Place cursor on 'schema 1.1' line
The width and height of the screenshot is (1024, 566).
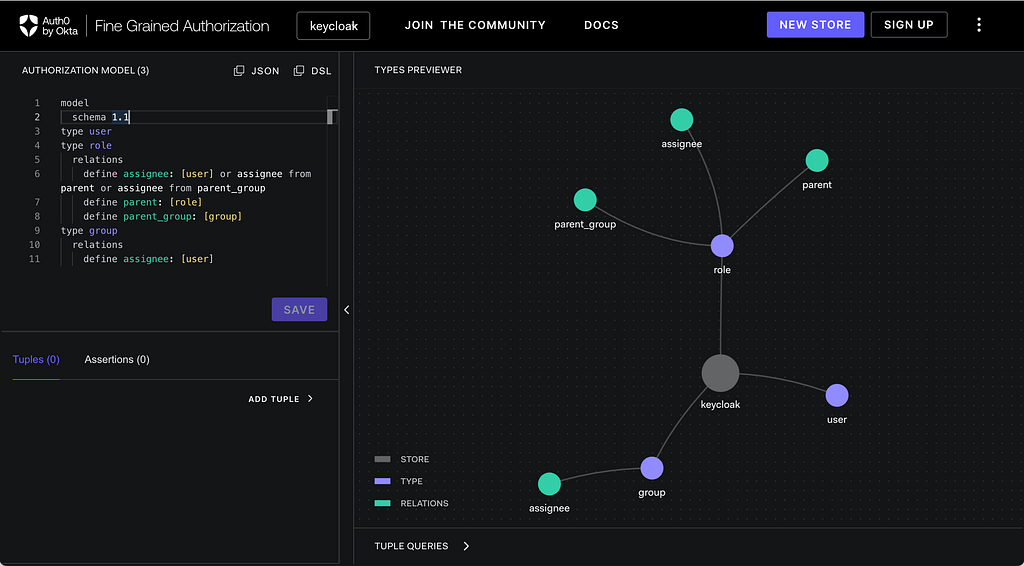pos(101,117)
